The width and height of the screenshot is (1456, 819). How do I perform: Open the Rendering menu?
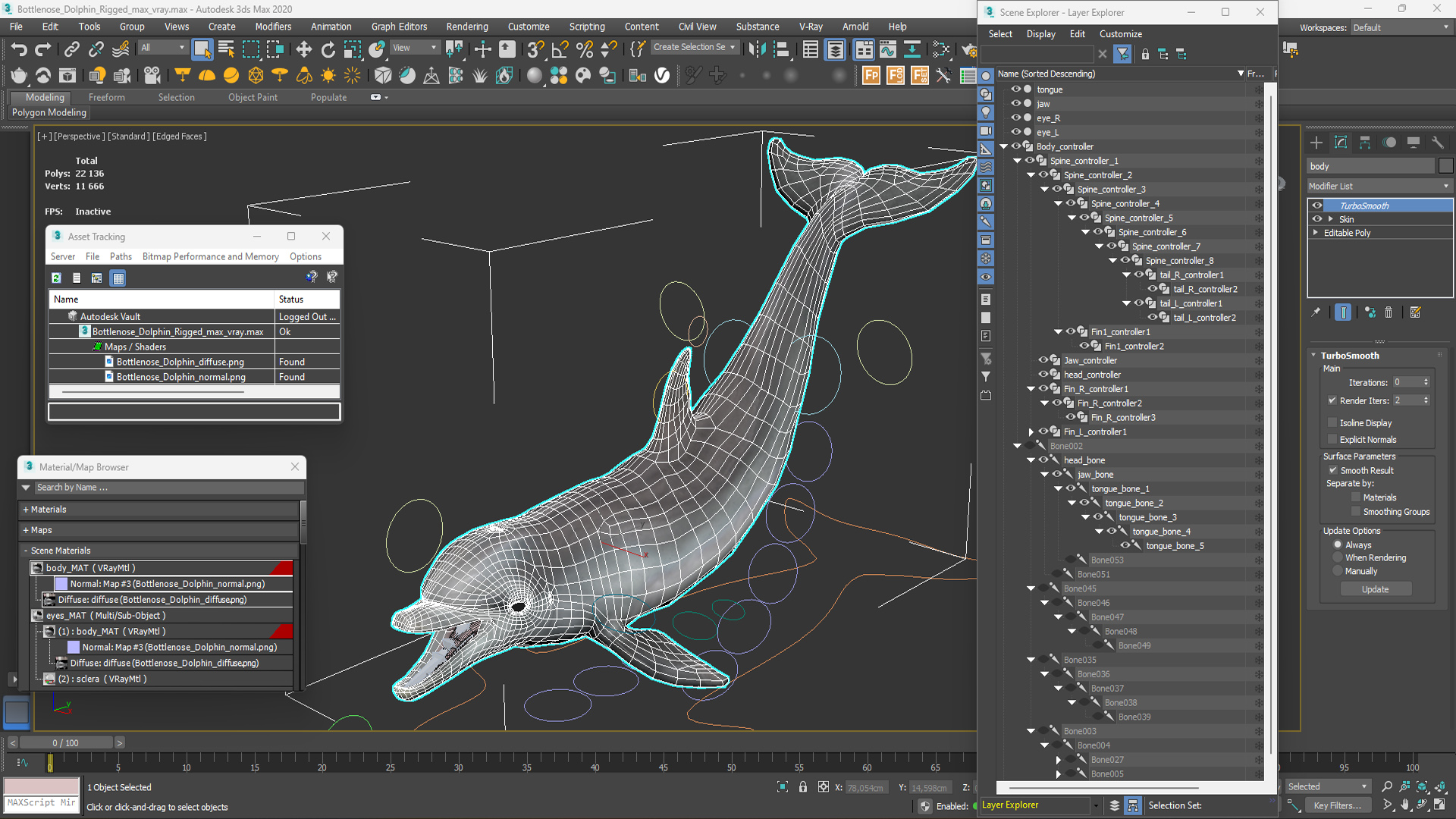(466, 27)
